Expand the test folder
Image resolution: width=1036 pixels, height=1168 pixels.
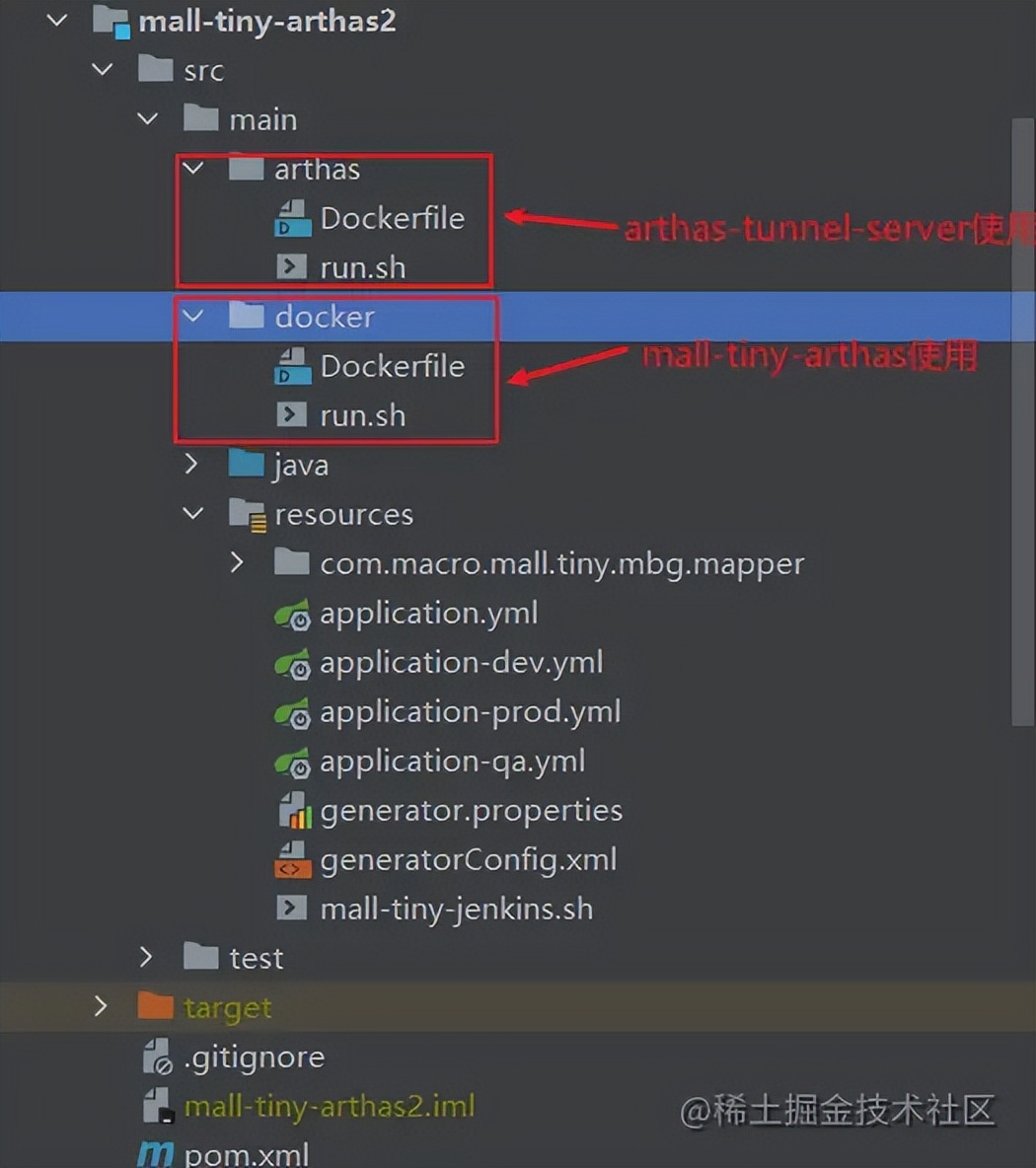146,957
